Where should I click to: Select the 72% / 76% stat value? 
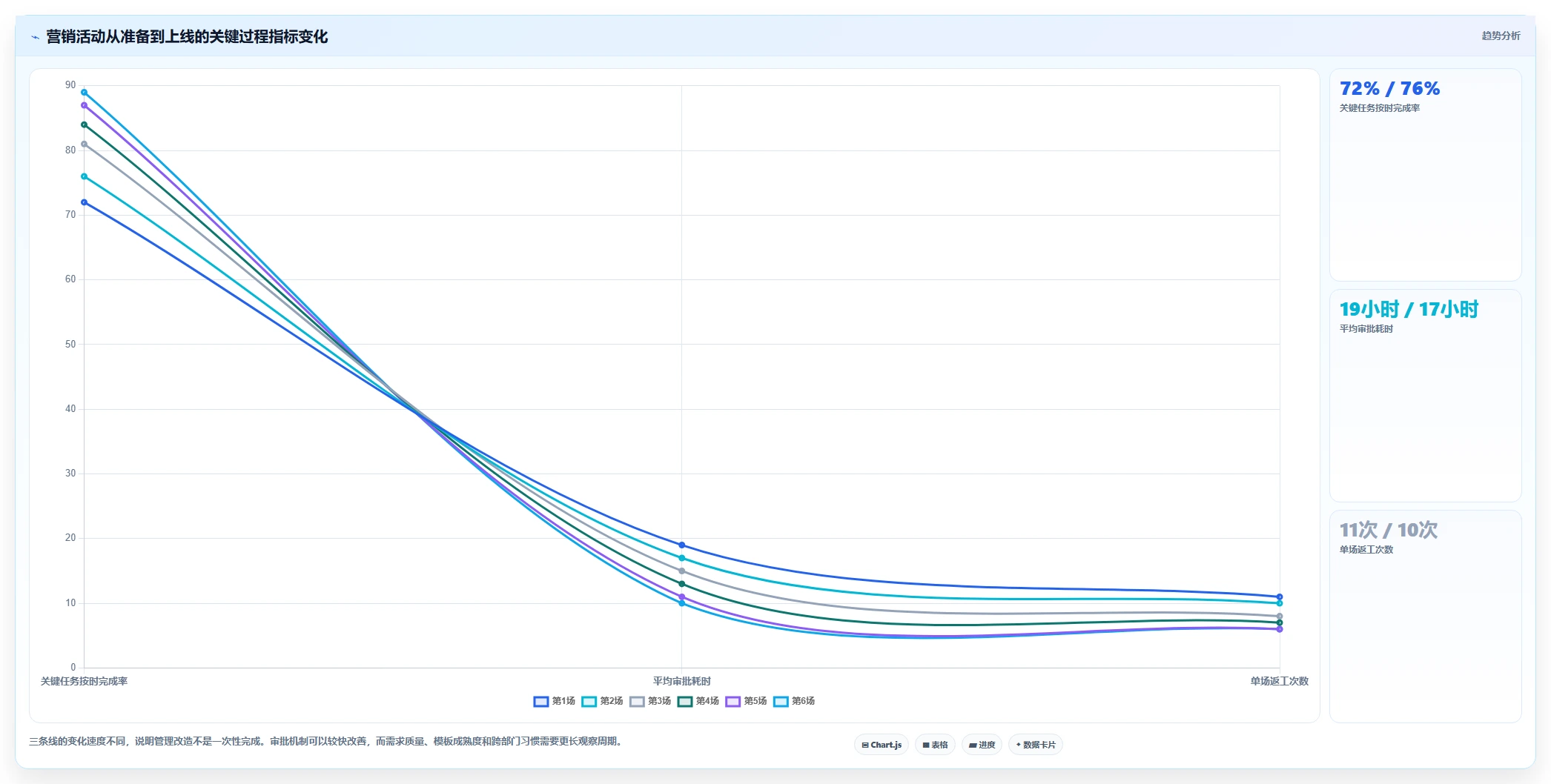pos(1389,89)
